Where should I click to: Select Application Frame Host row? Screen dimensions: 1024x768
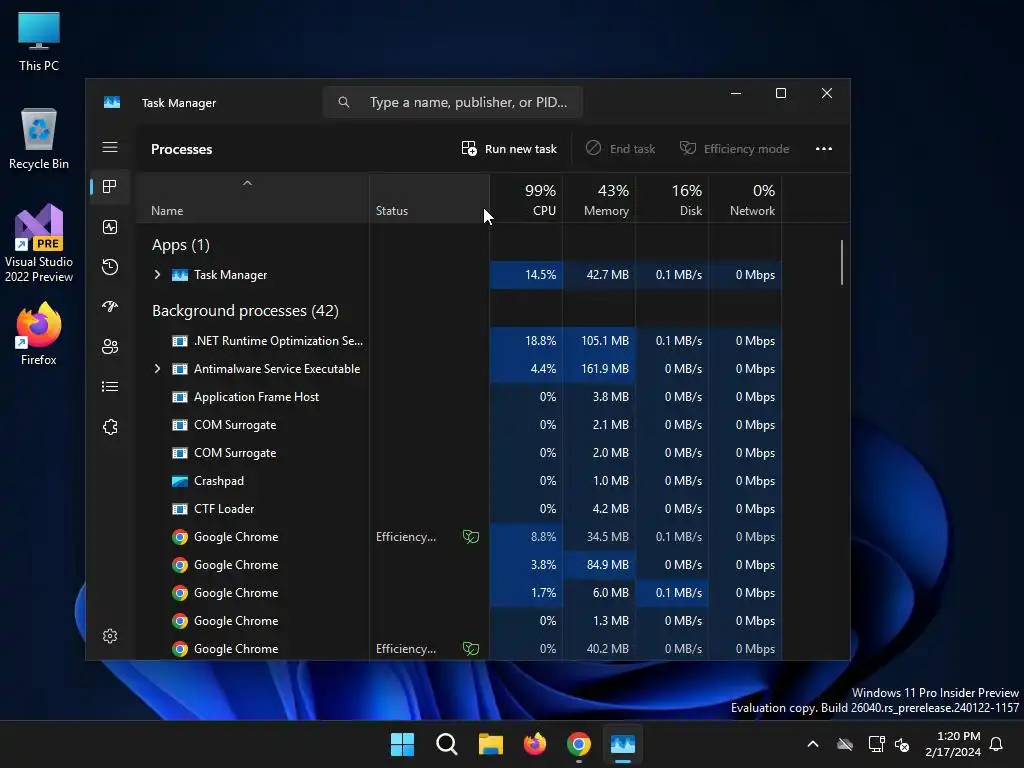pyautogui.click(x=459, y=397)
